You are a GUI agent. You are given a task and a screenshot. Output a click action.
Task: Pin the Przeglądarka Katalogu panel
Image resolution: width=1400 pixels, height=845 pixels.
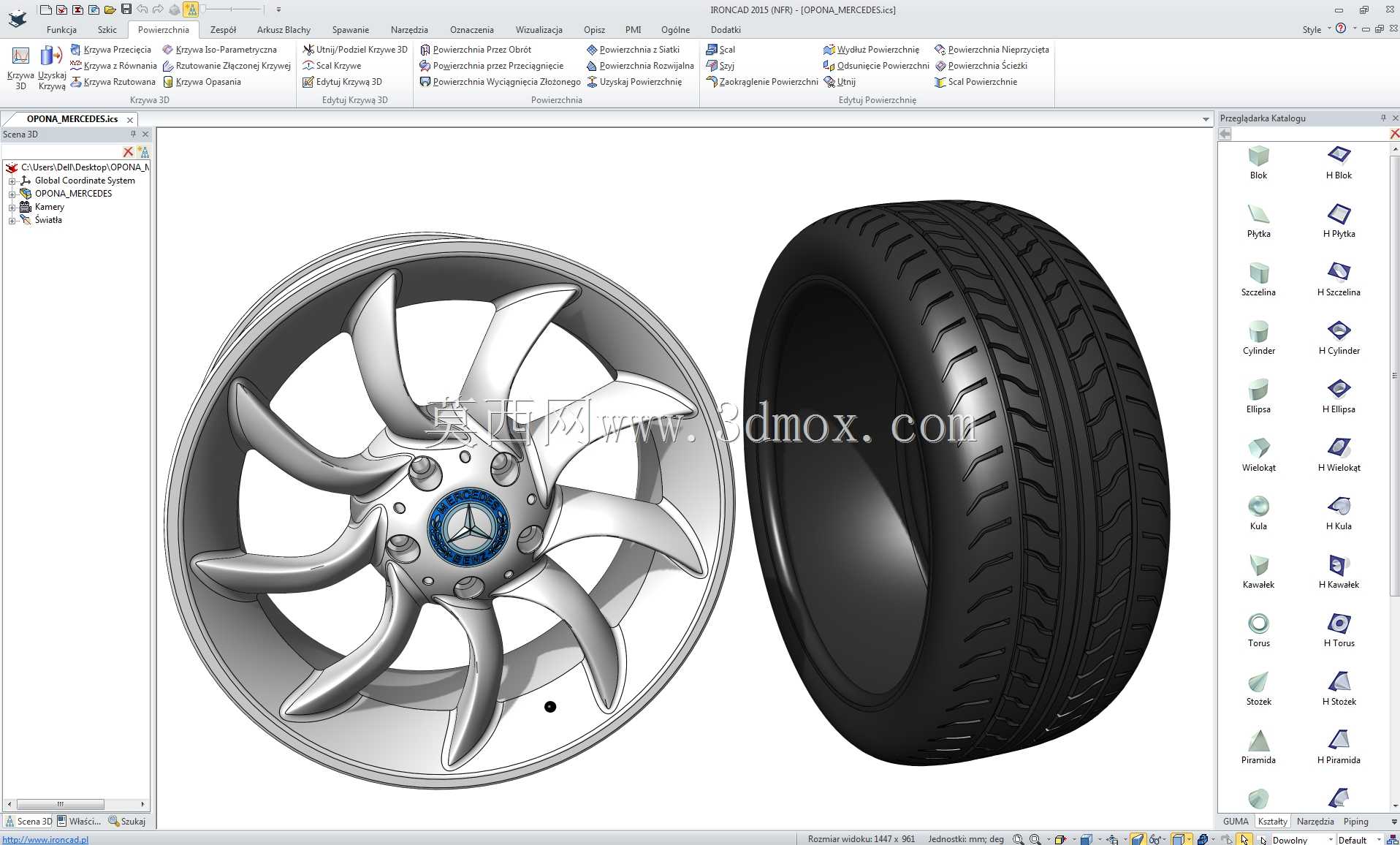pos(1382,118)
